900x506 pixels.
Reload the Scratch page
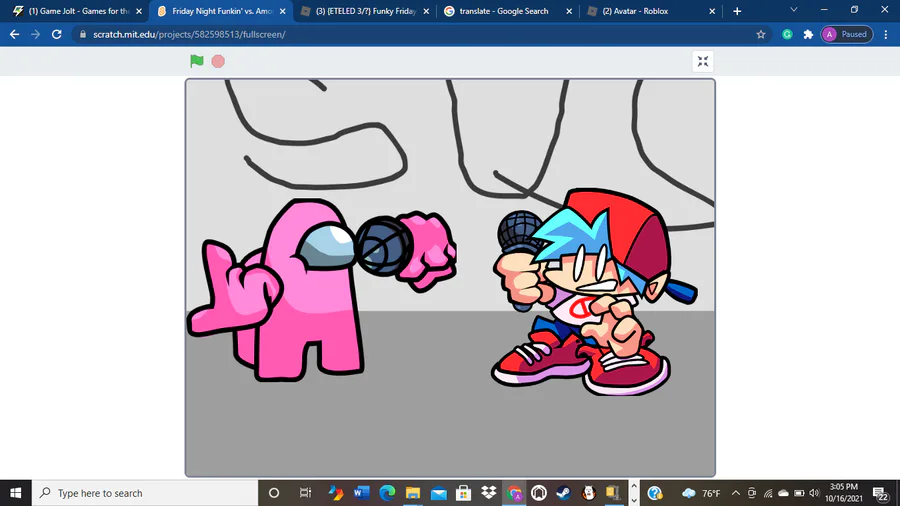[56, 34]
